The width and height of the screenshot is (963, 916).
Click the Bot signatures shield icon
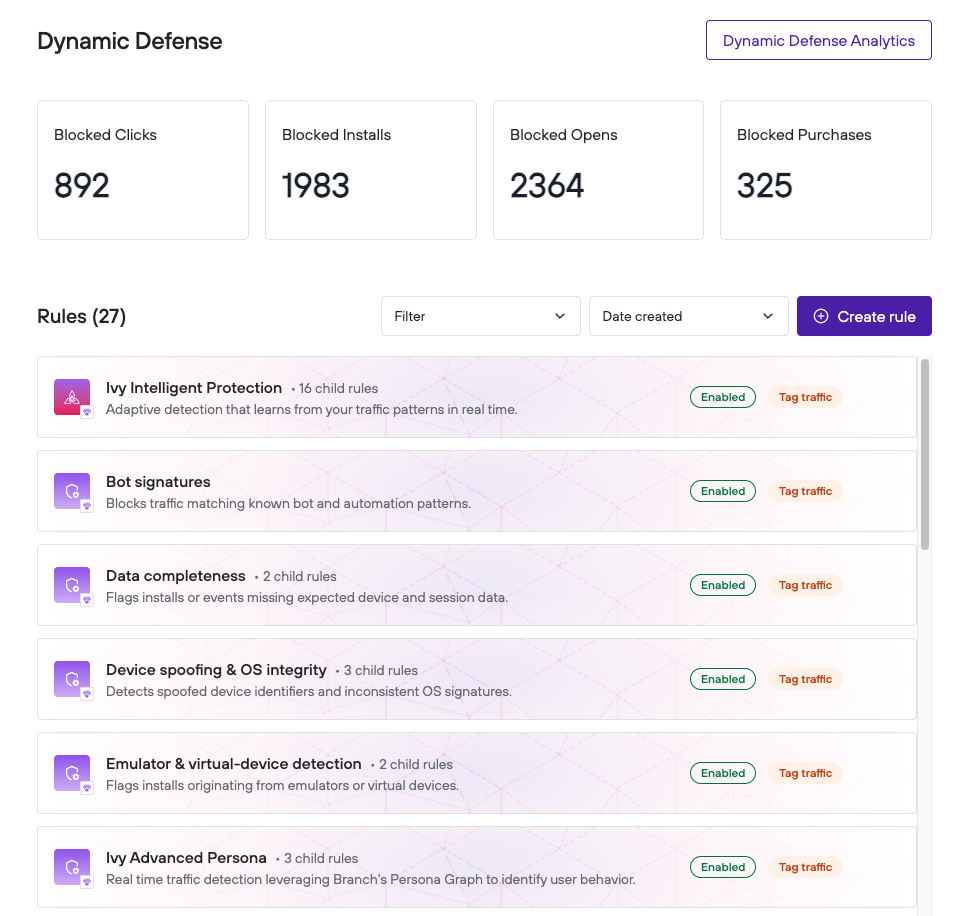coord(72,491)
